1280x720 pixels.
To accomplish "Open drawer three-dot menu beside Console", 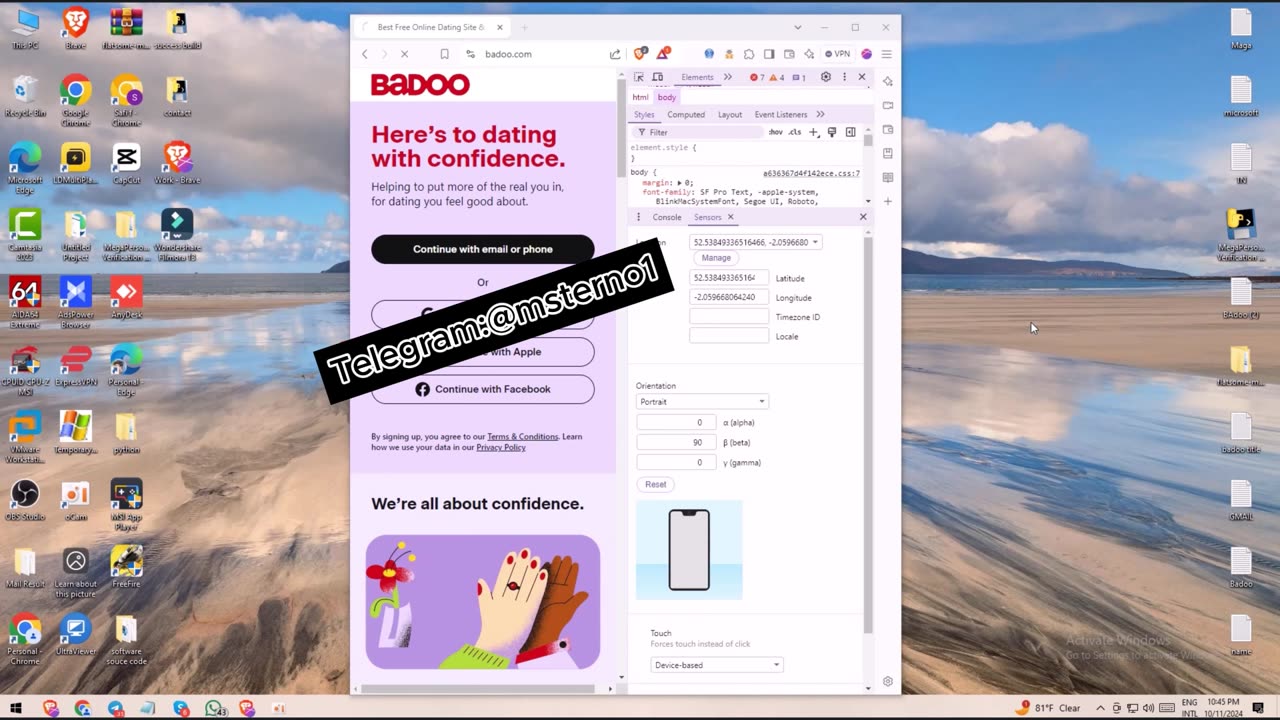I will click(638, 217).
